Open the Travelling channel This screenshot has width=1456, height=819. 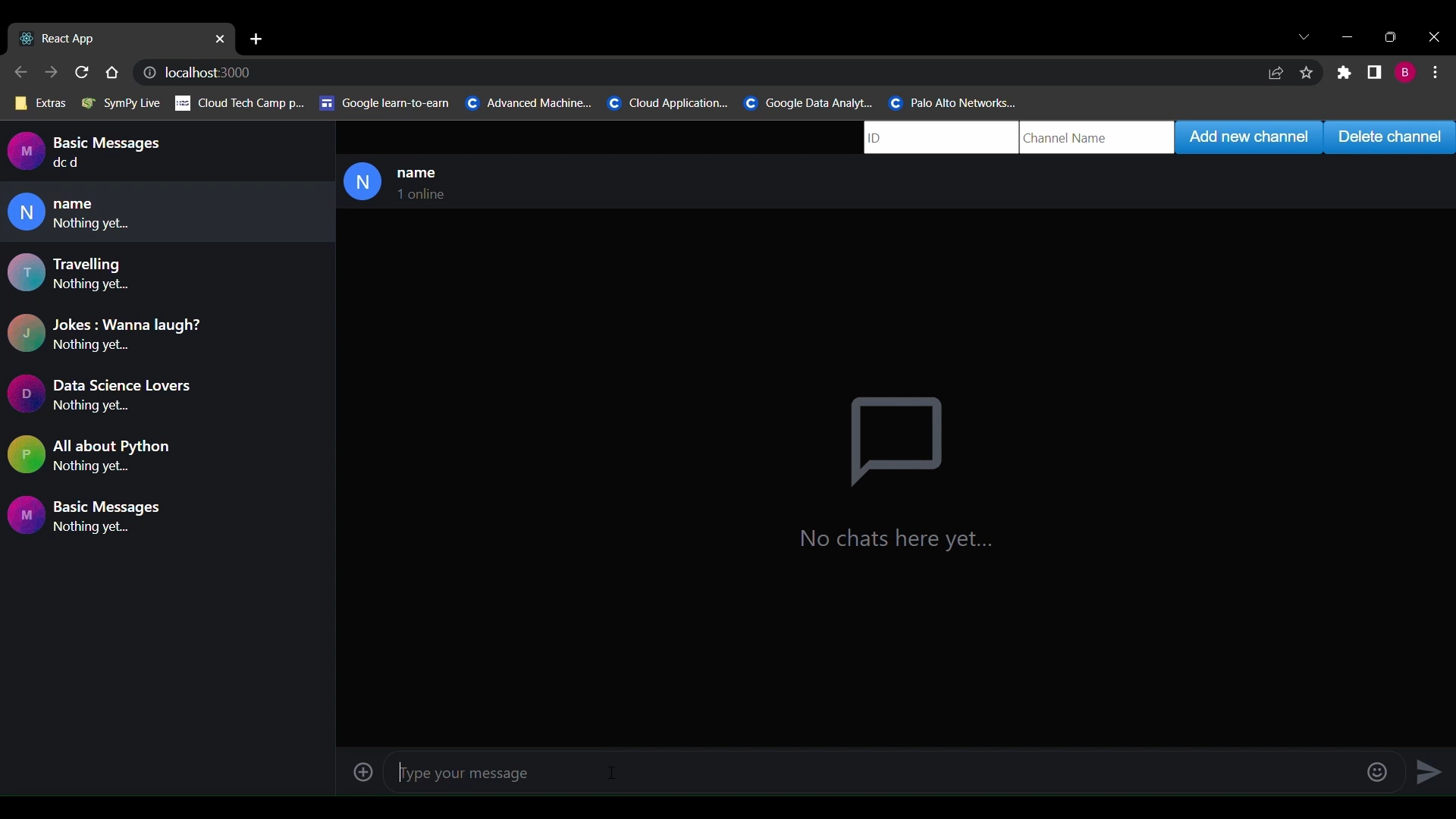pos(167,274)
